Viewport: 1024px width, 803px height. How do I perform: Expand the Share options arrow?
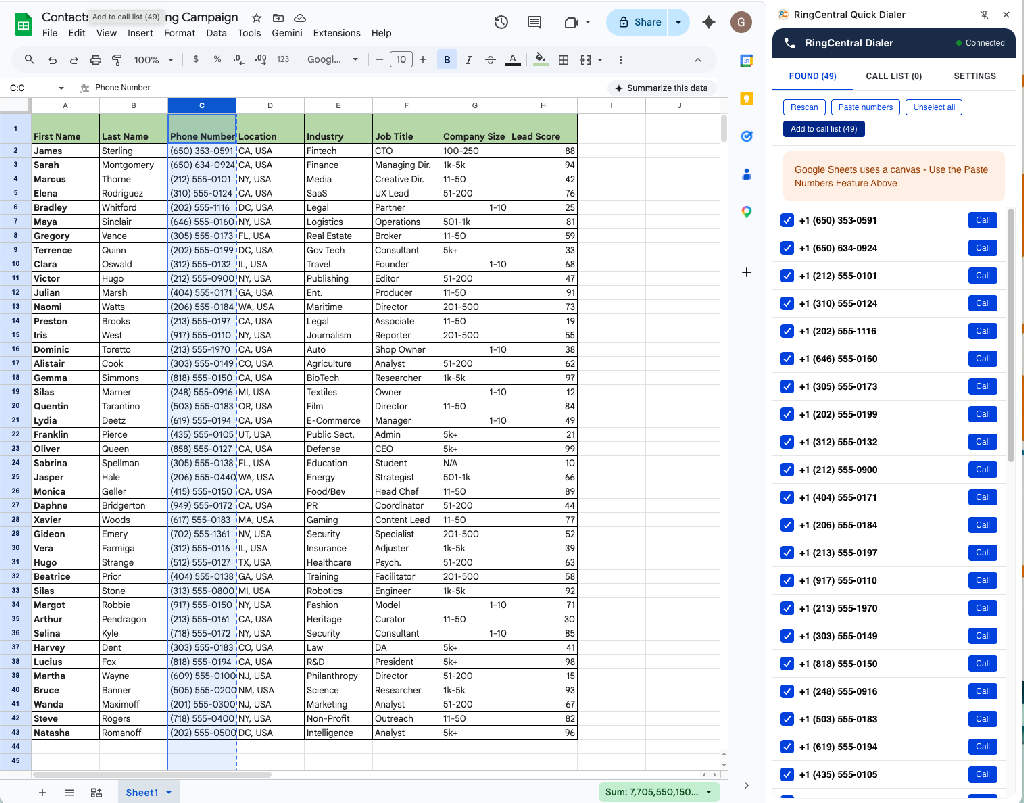tap(679, 22)
